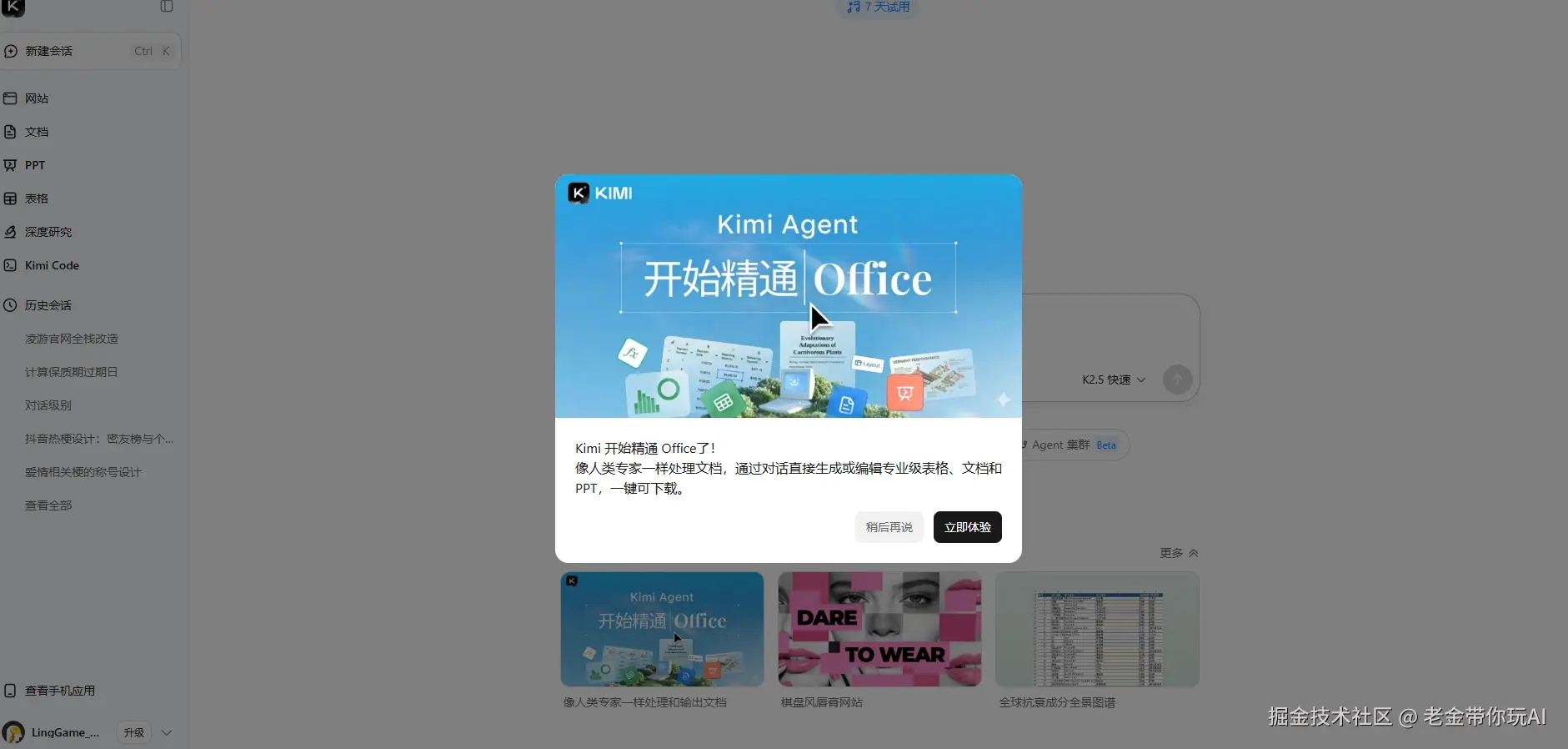This screenshot has height=749, width=1568.
Task: Click caption 棋盘风唇膏网站
Action: [822, 702]
